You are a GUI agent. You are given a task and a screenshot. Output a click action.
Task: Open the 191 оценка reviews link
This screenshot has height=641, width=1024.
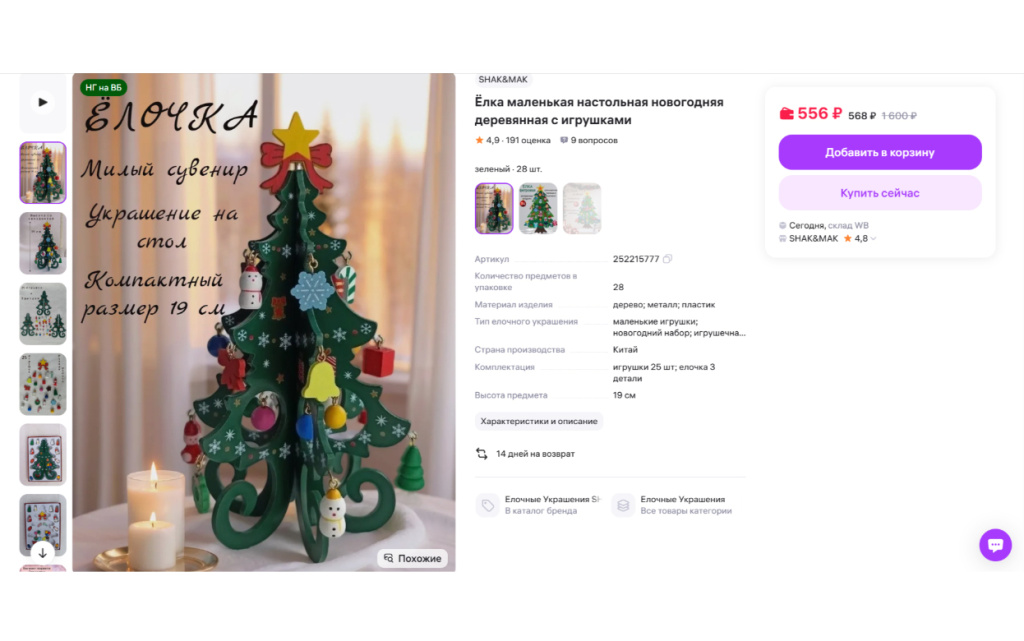[x=528, y=140]
